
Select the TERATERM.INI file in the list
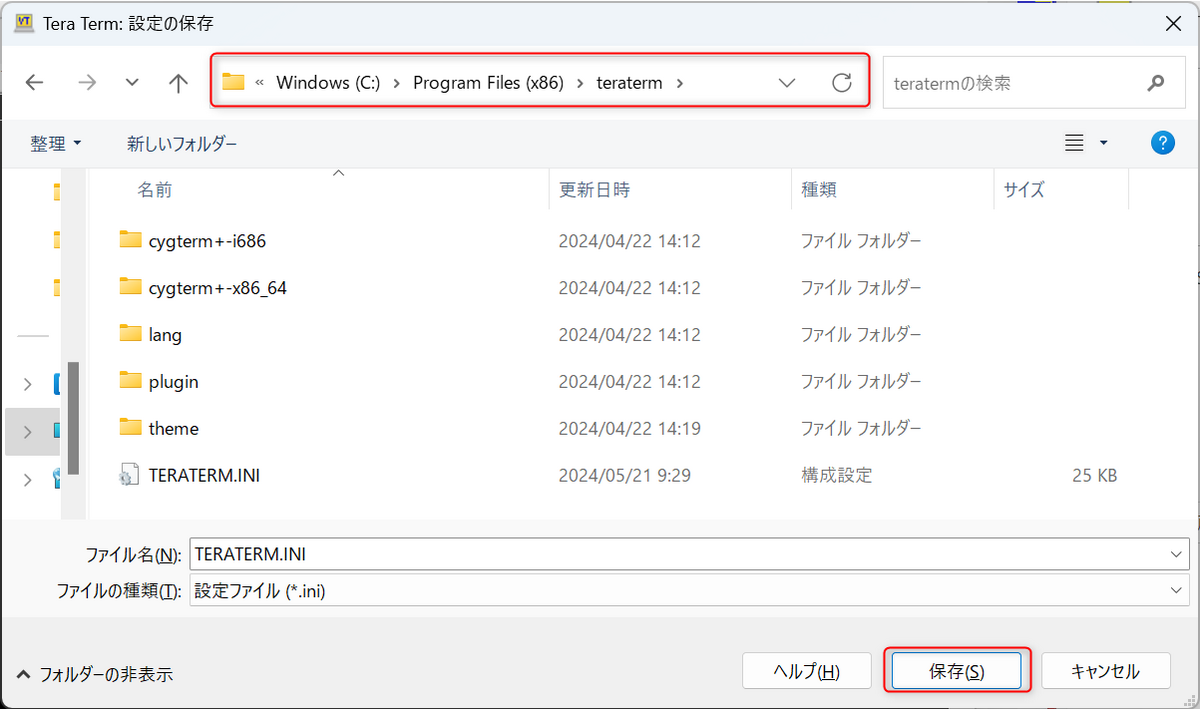[206, 475]
